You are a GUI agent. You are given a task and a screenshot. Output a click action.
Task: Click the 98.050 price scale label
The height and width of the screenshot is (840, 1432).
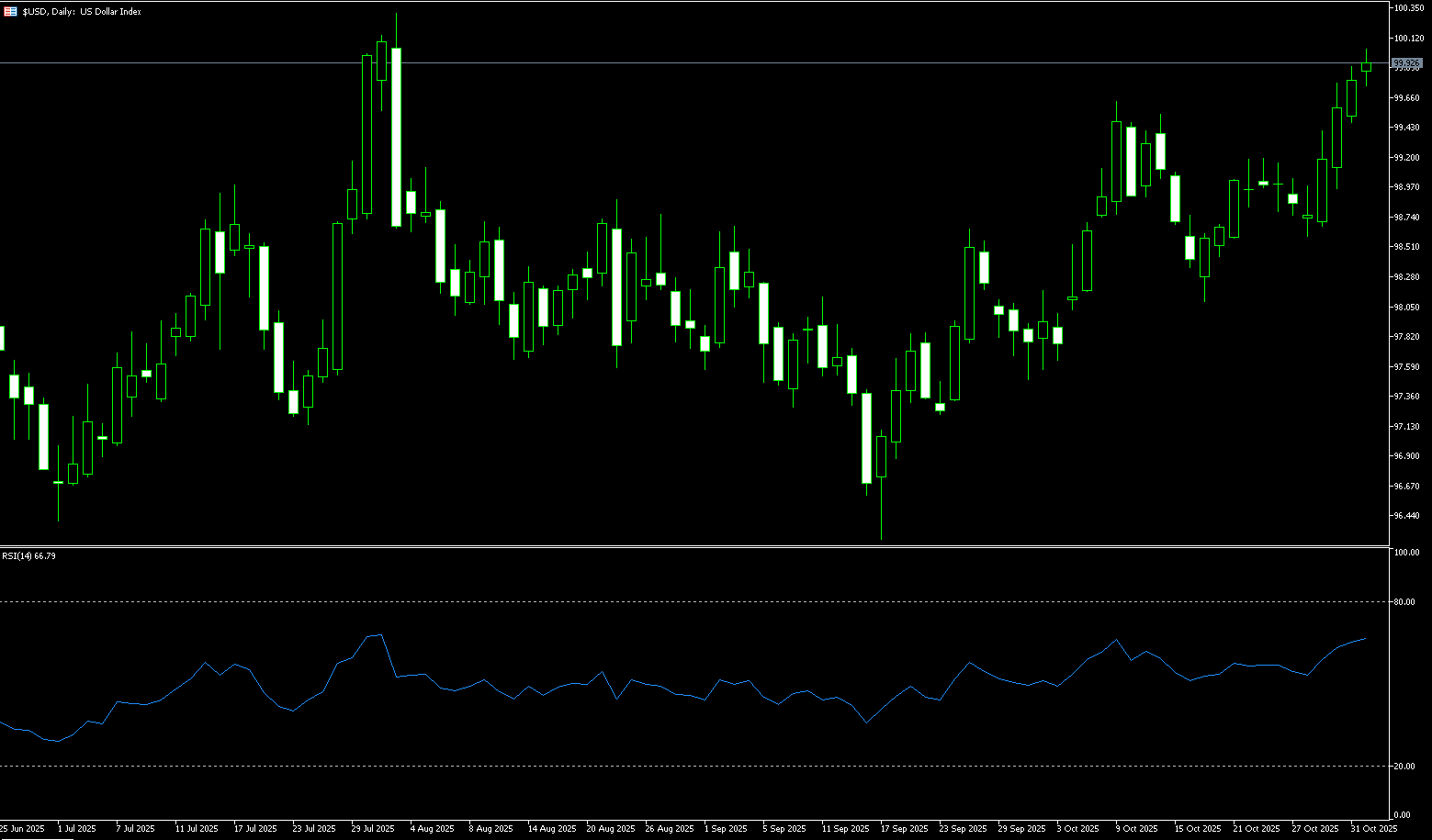(x=1406, y=308)
